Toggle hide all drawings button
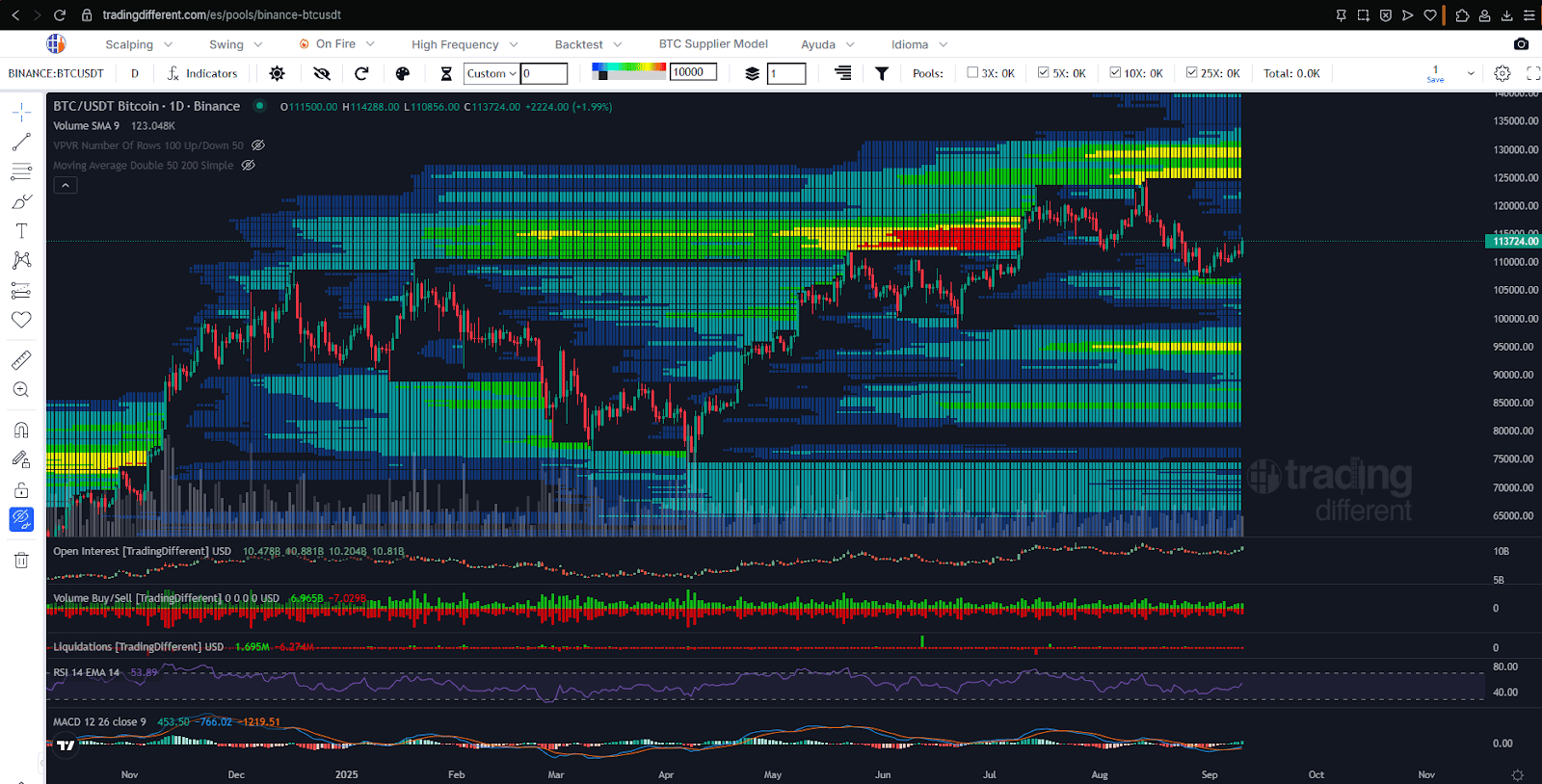The image size is (1542, 784). [21, 519]
